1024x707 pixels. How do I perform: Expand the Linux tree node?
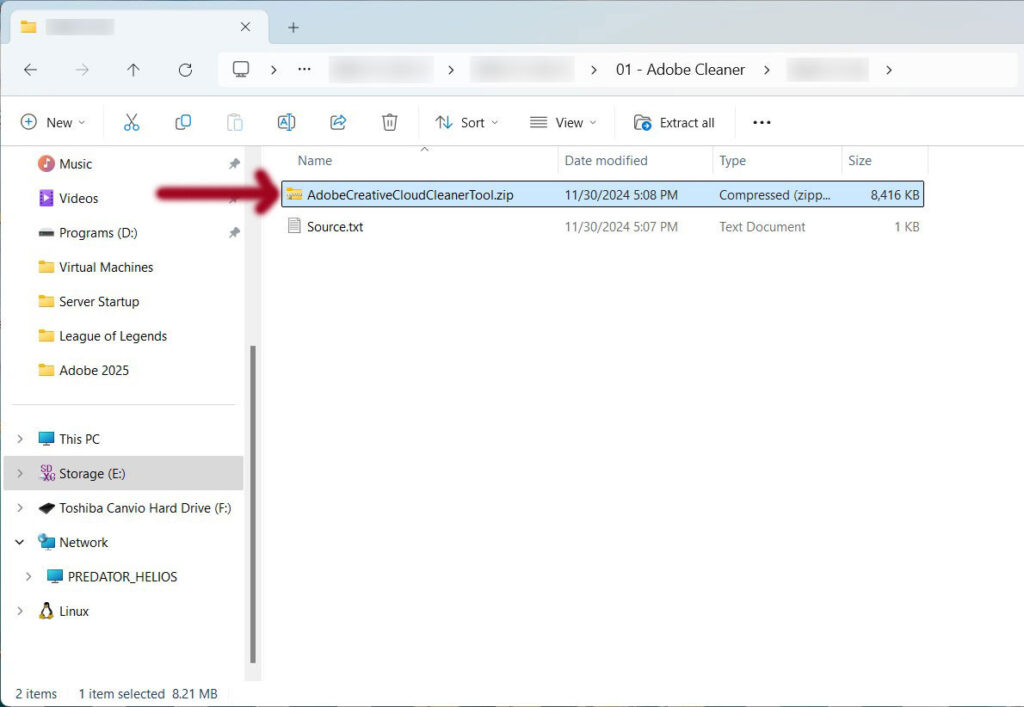[20, 611]
